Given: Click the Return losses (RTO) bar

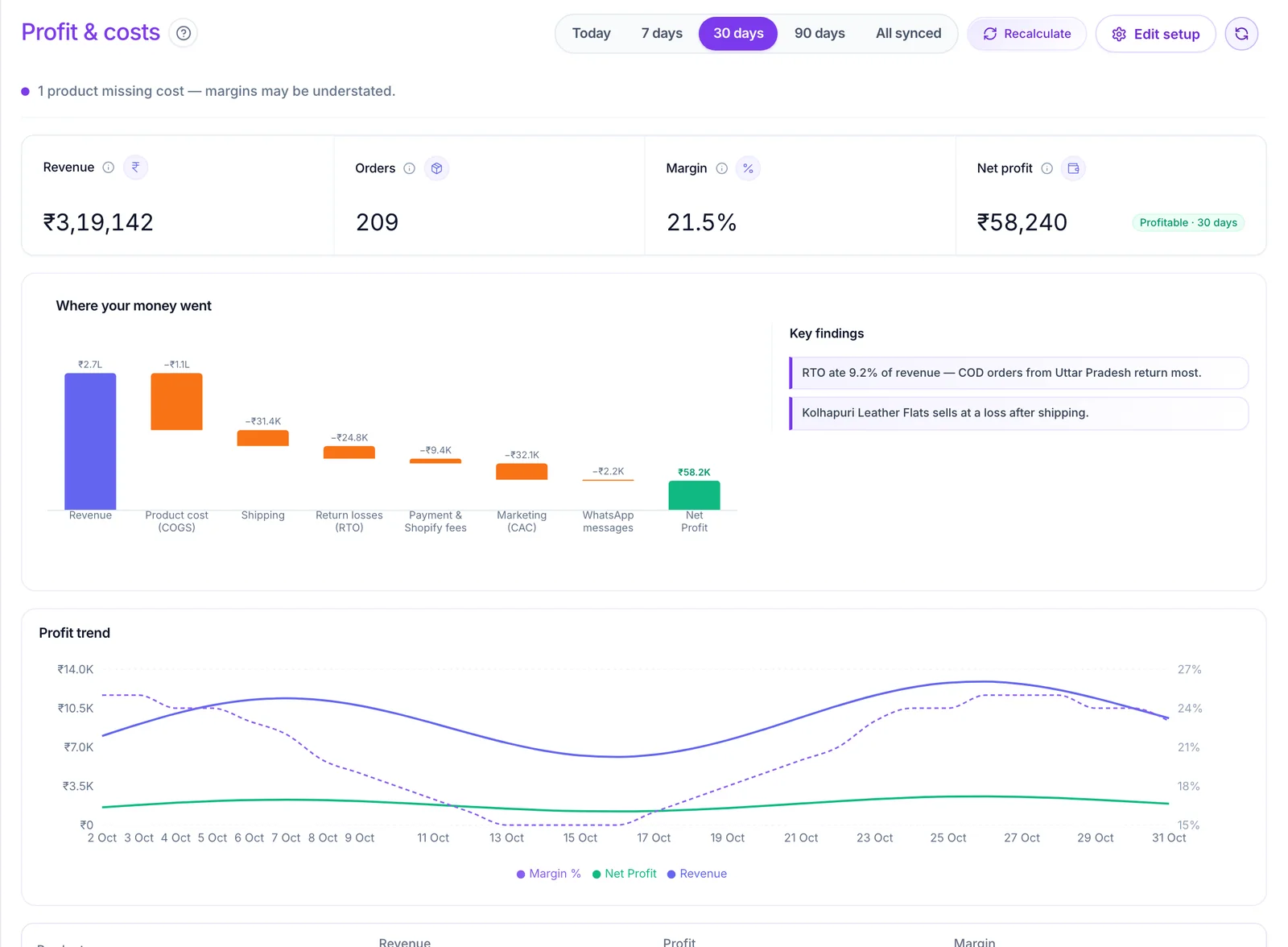Looking at the screenshot, I should click(x=349, y=453).
